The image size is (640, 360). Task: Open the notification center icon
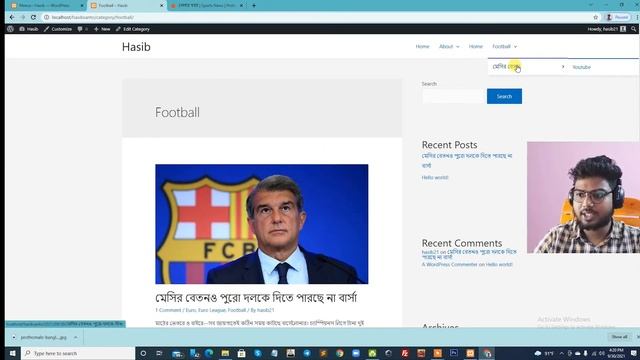(x=633, y=353)
